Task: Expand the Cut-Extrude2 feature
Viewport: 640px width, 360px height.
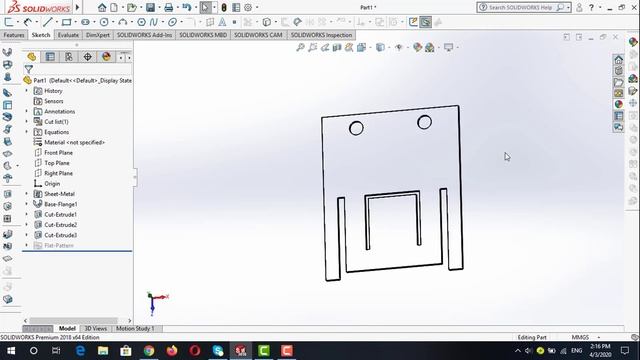Action: 27,225
